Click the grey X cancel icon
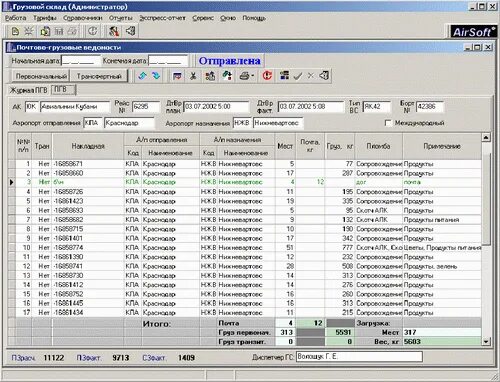 (x=311, y=76)
